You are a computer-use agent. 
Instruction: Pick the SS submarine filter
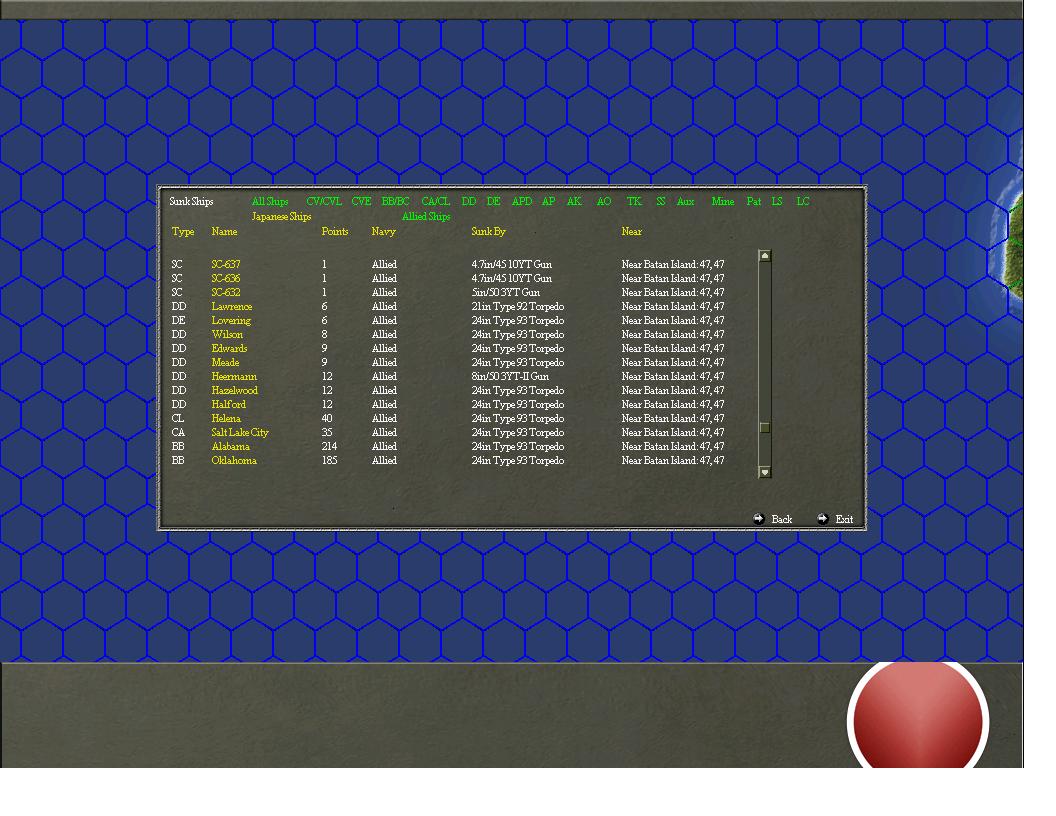(x=661, y=201)
